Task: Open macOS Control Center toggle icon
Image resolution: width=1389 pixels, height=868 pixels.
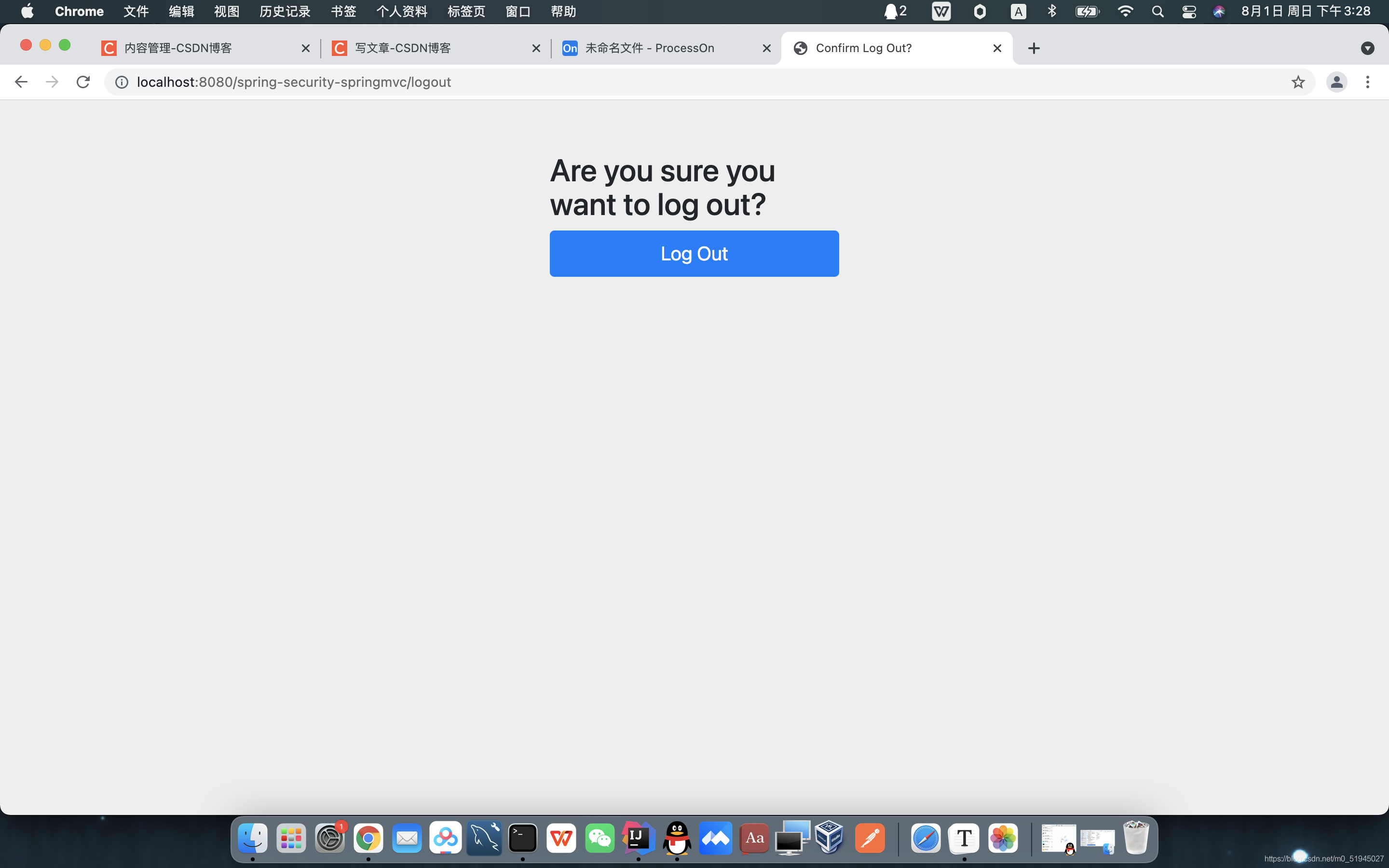Action: click(x=1189, y=12)
